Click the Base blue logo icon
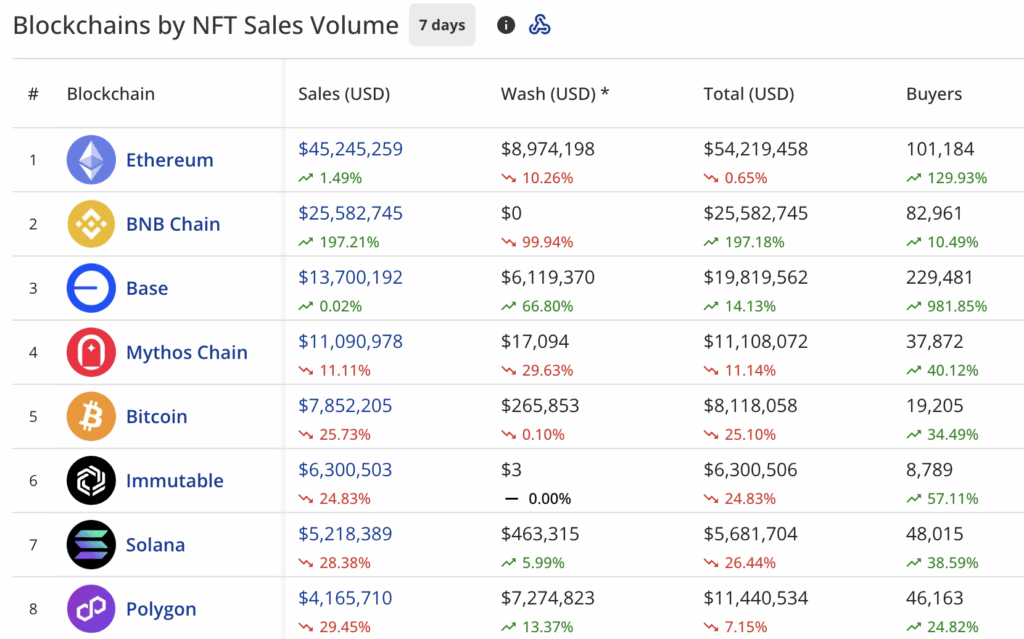 91,288
